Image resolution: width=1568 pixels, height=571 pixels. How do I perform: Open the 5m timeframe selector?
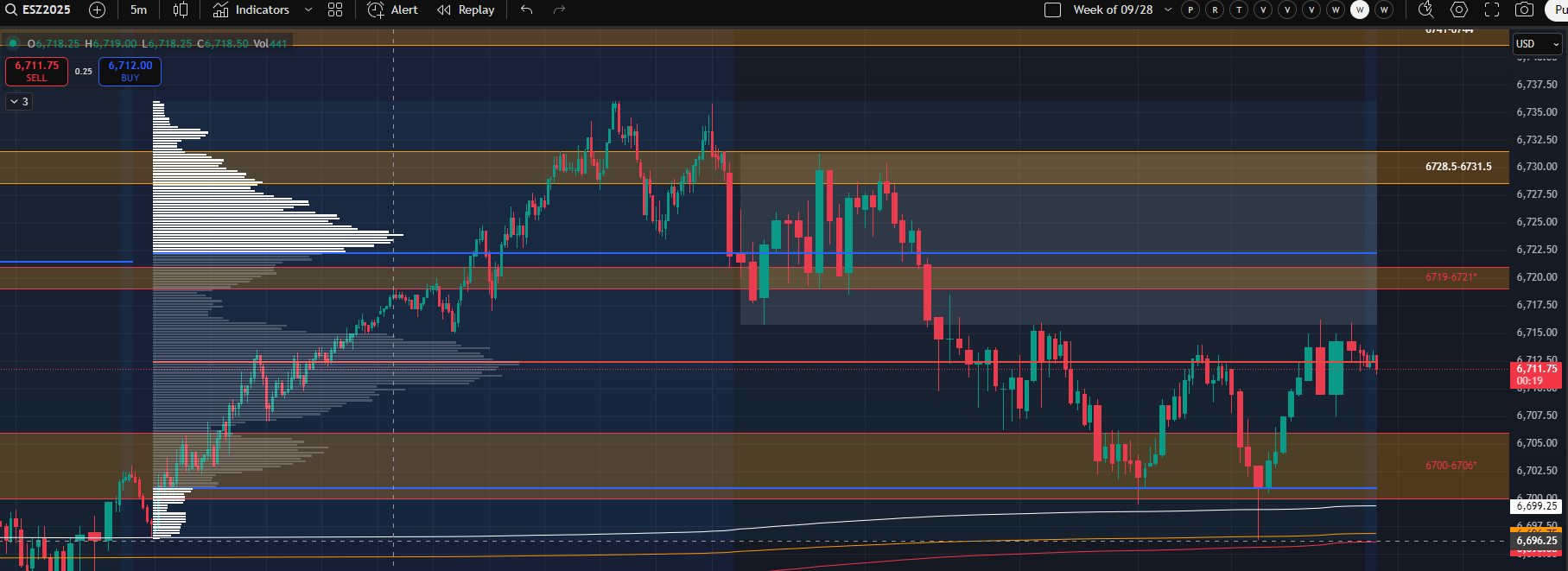tap(138, 10)
